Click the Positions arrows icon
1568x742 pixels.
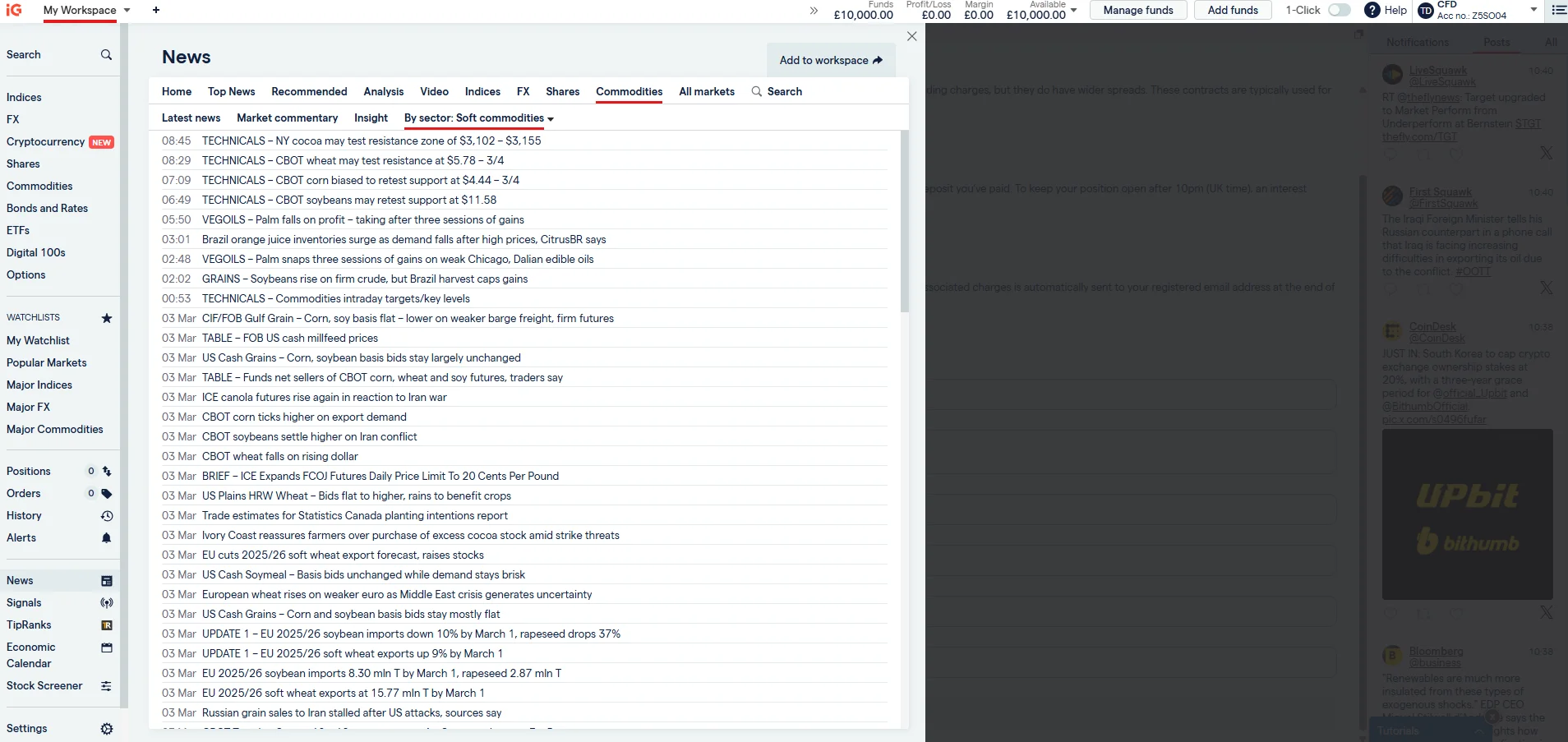pyautogui.click(x=106, y=471)
